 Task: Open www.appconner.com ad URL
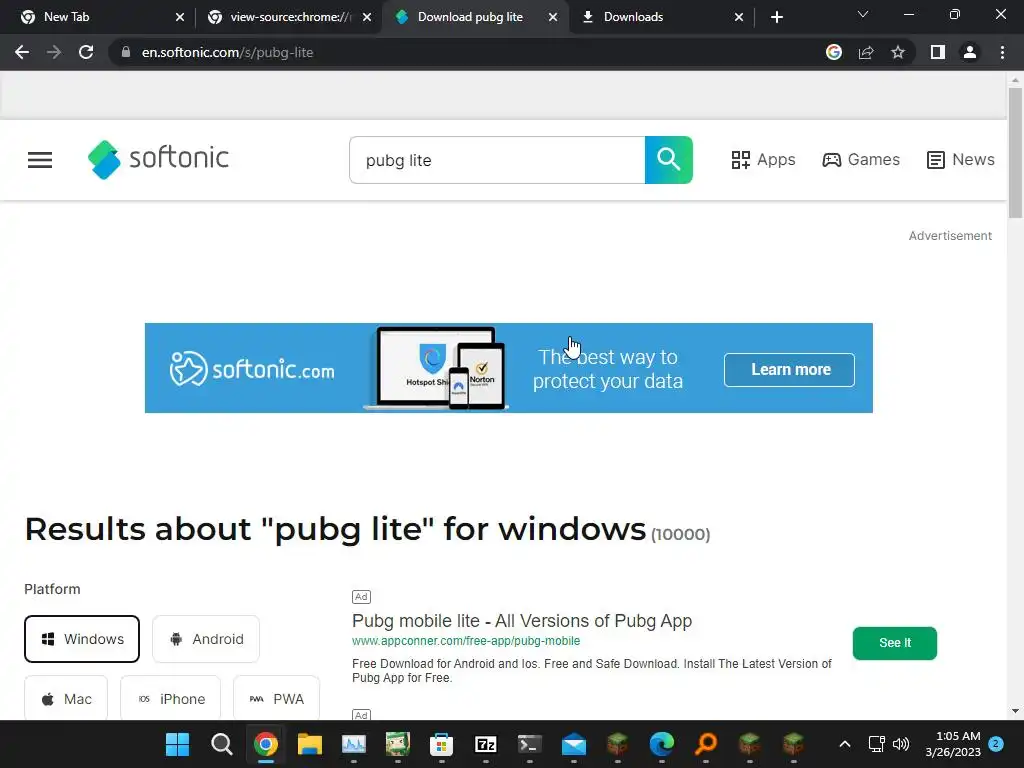pos(466,641)
